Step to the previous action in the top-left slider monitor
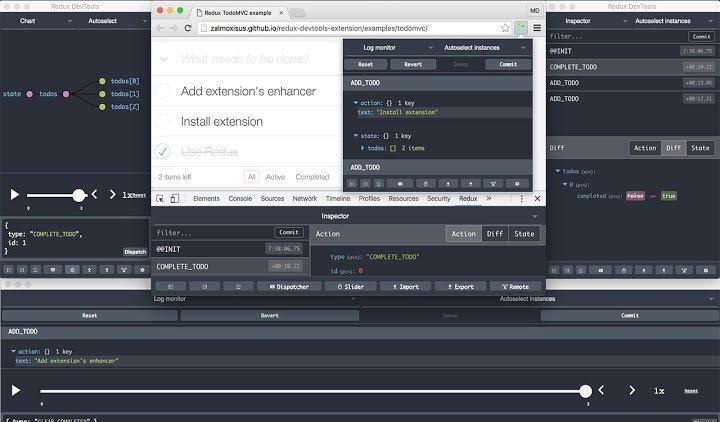The image size is (720, 422). (x=95, y=195)
